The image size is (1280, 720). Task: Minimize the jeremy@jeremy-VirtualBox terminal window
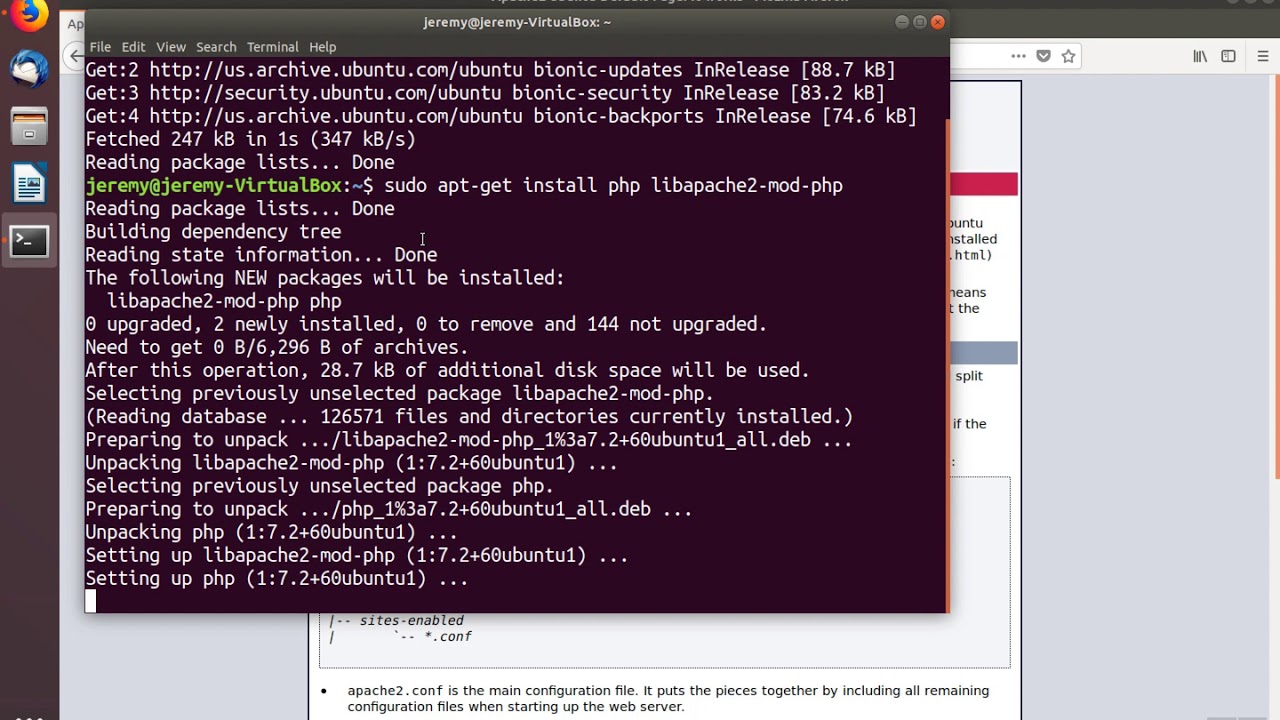coord(901,22)
